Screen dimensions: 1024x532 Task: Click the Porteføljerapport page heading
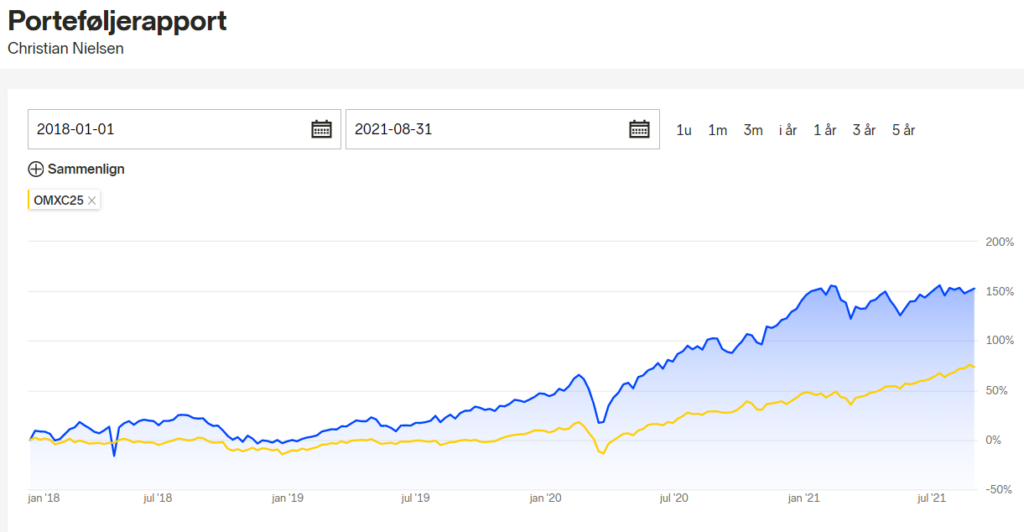point(118,21)
